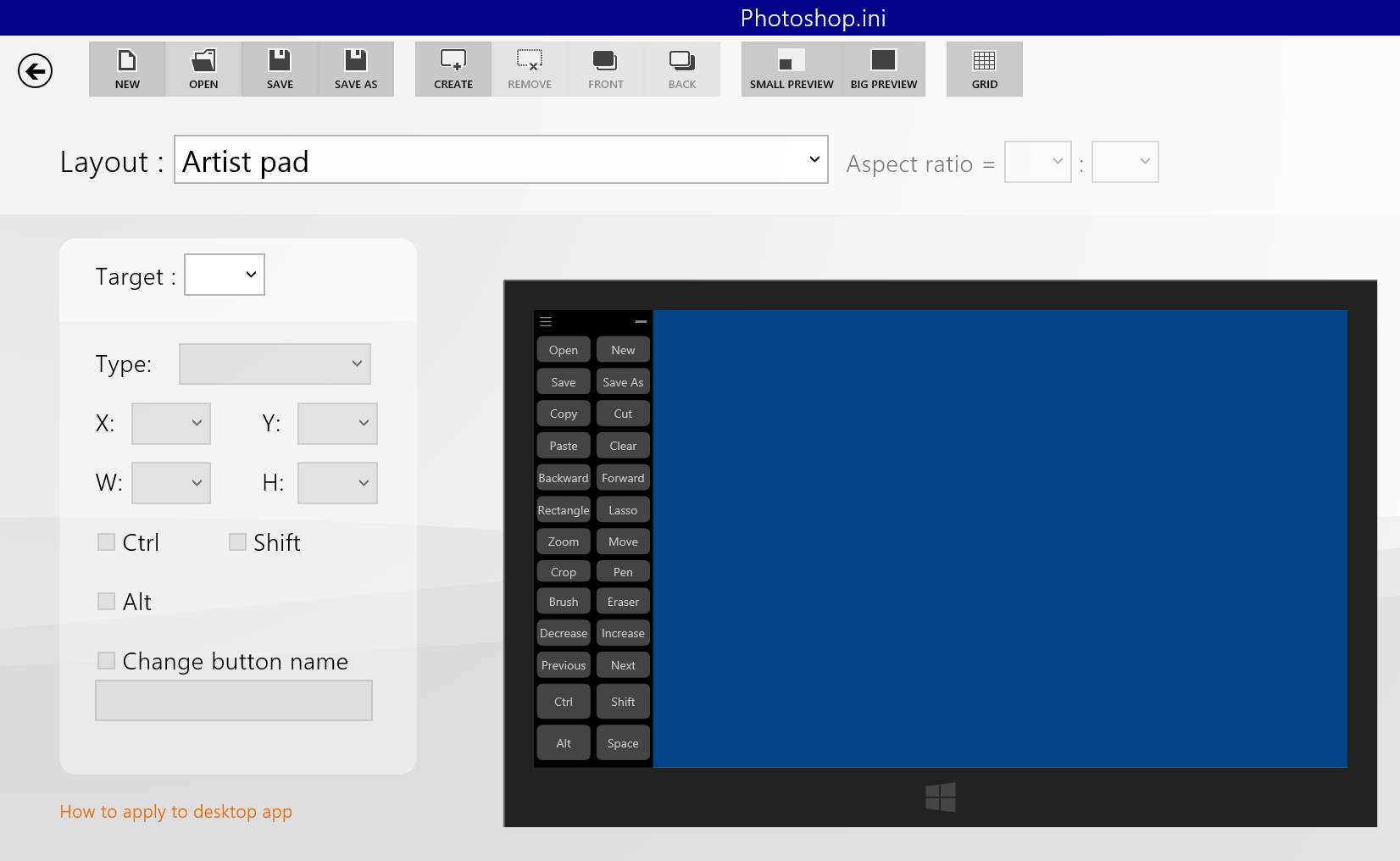
Task: Click the Zoom pad button
Action: (564, 542)
